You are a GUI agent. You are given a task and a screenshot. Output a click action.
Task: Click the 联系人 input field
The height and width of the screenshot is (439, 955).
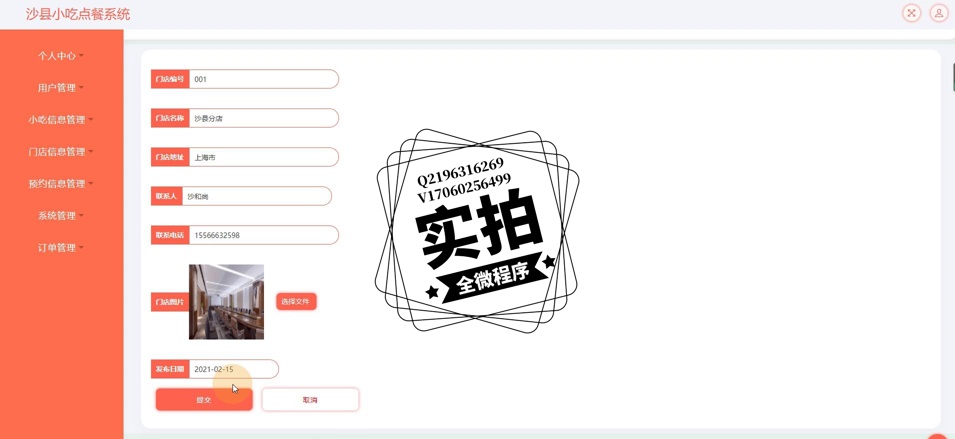click(x=257, y=196)
